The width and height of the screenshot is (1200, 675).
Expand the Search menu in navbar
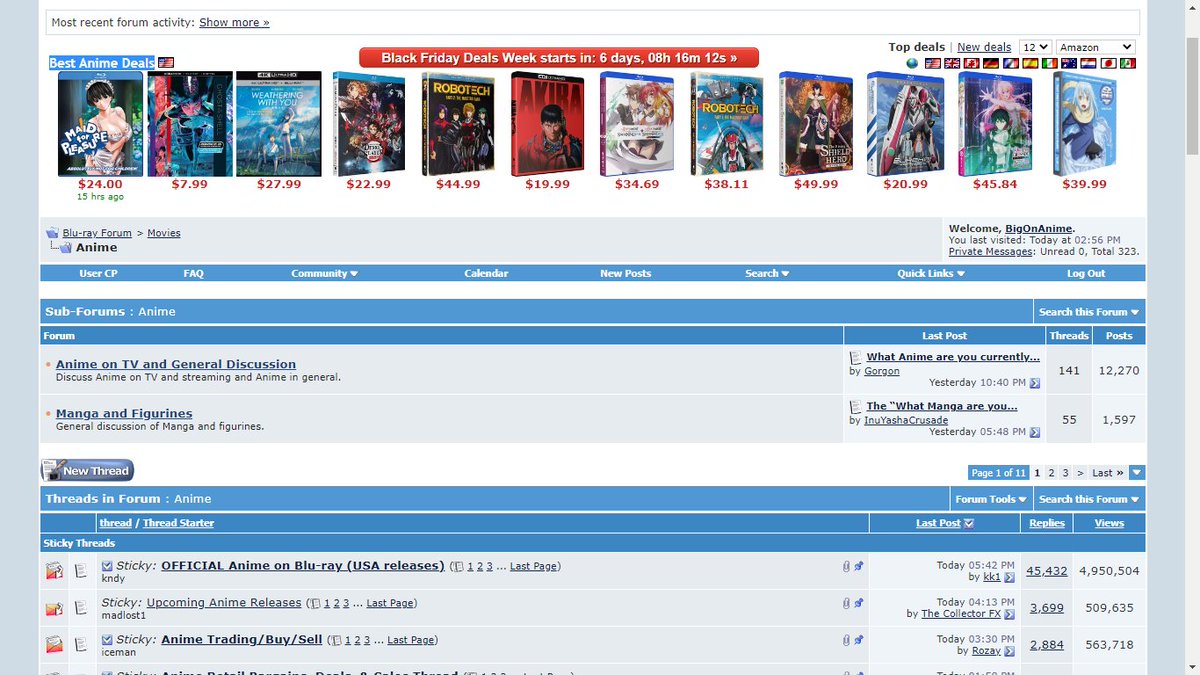767,273
